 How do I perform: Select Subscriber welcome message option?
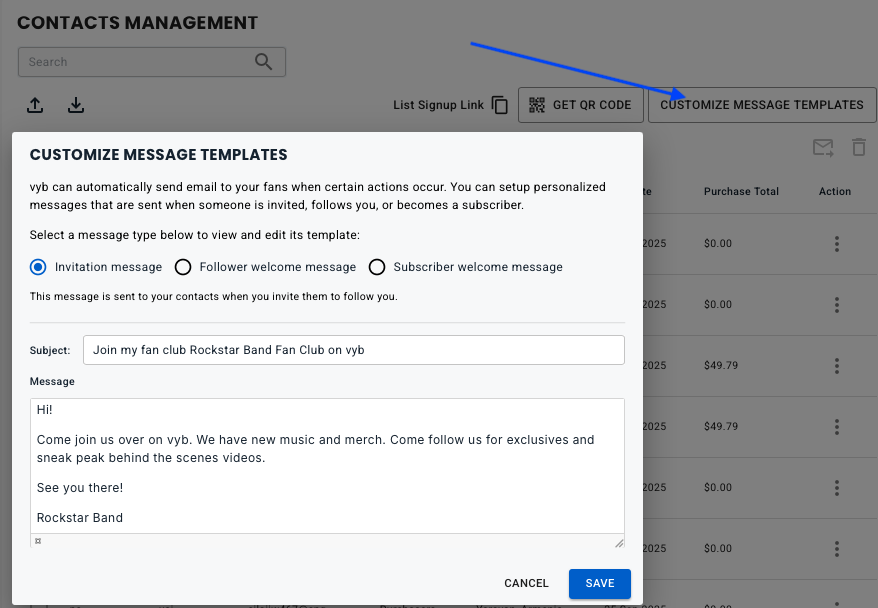377,267
